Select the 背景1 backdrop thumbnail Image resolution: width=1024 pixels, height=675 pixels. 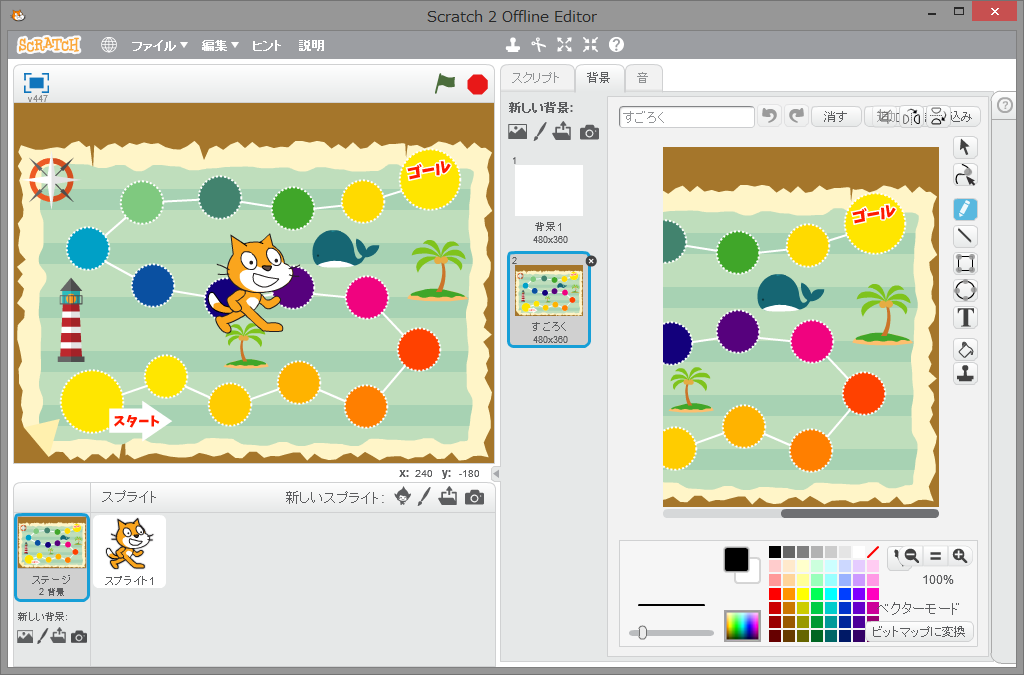549,200
